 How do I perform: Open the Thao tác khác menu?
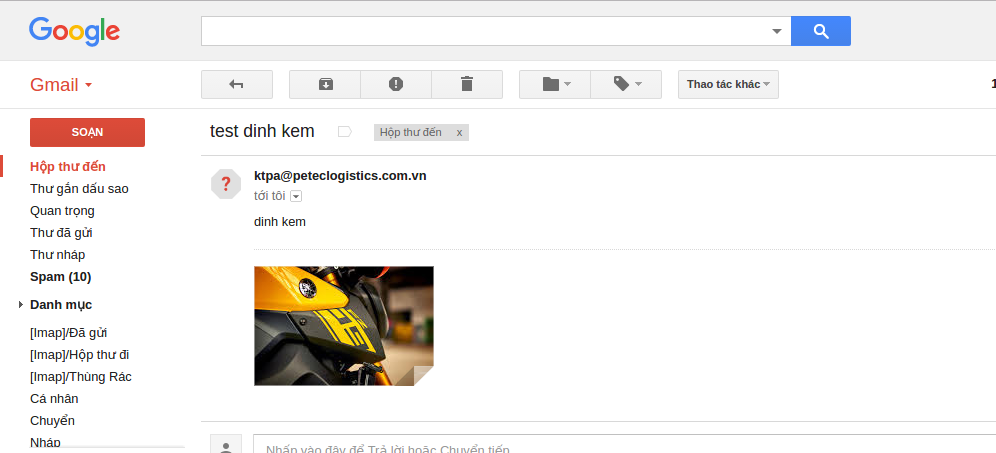pyautogui.click(x=729, y=85)
